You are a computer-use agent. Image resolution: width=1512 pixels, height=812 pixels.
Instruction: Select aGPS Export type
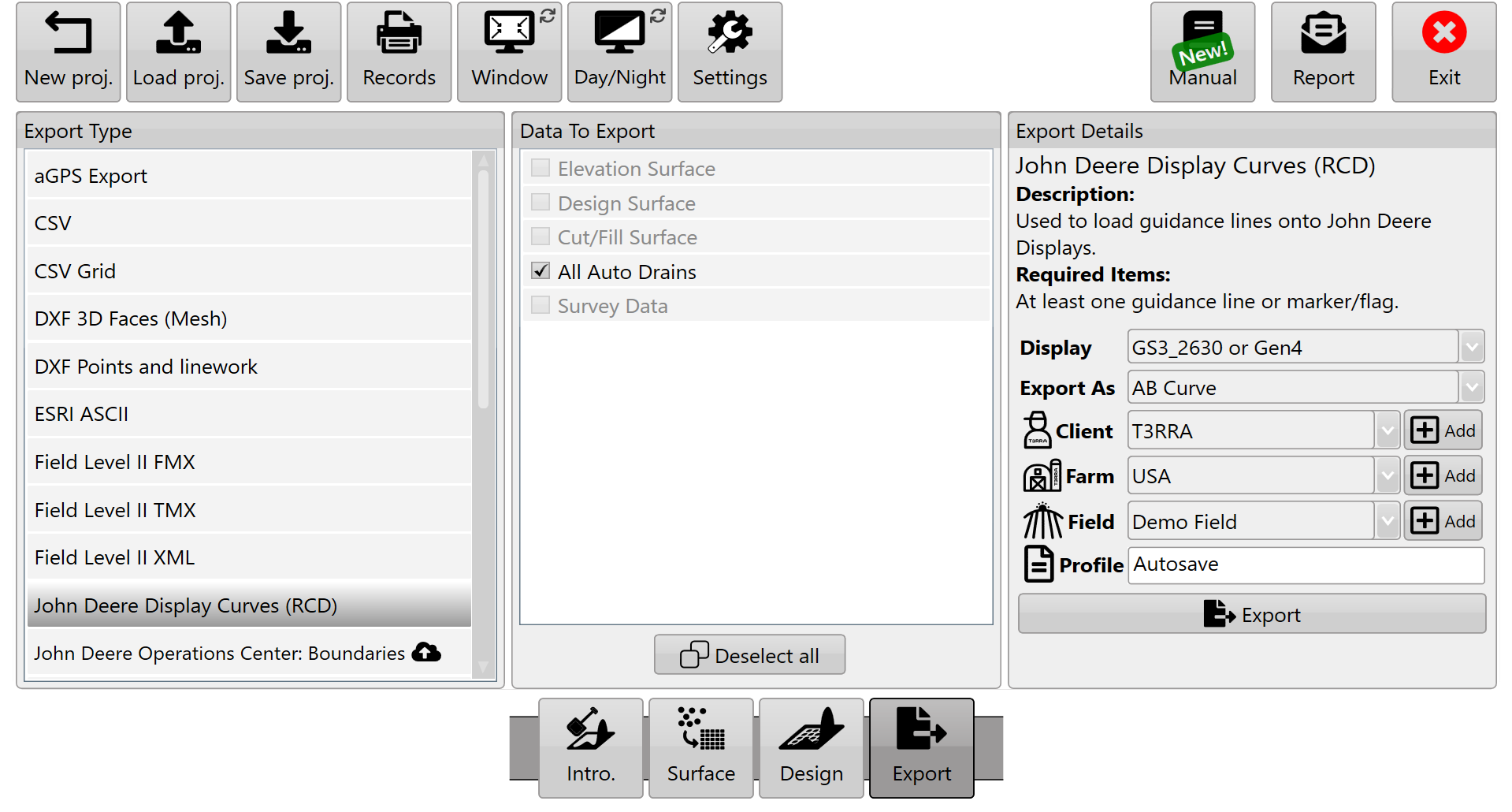(249, 176)
